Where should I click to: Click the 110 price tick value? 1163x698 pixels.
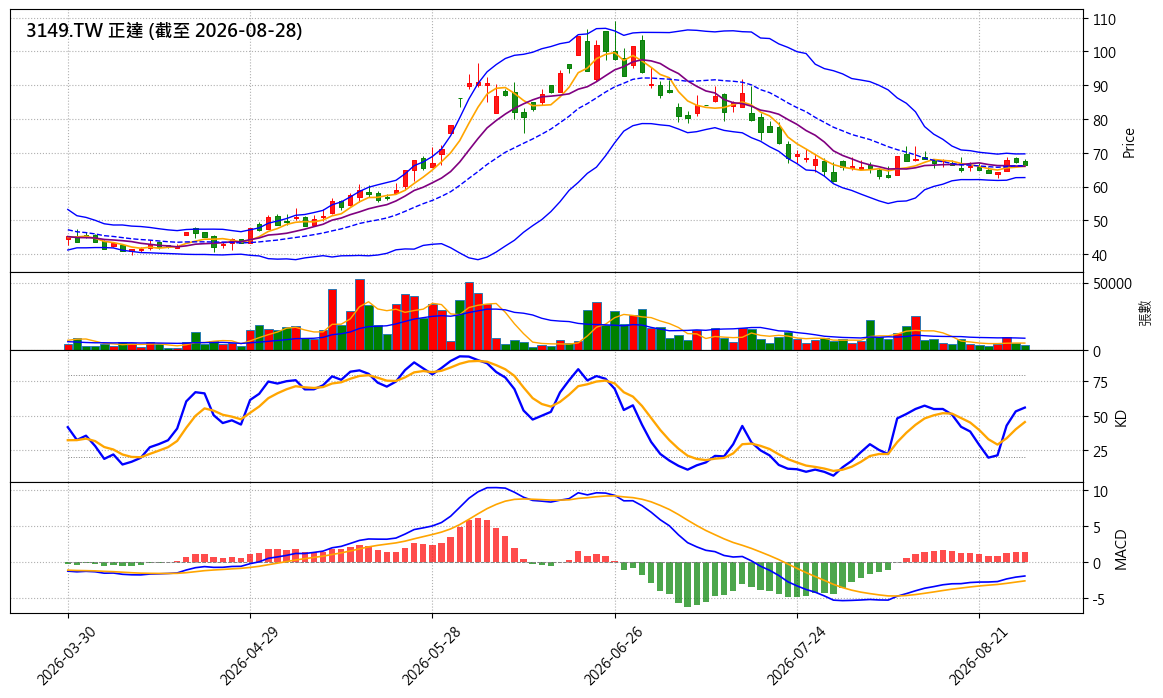[x=1104, y=20]
